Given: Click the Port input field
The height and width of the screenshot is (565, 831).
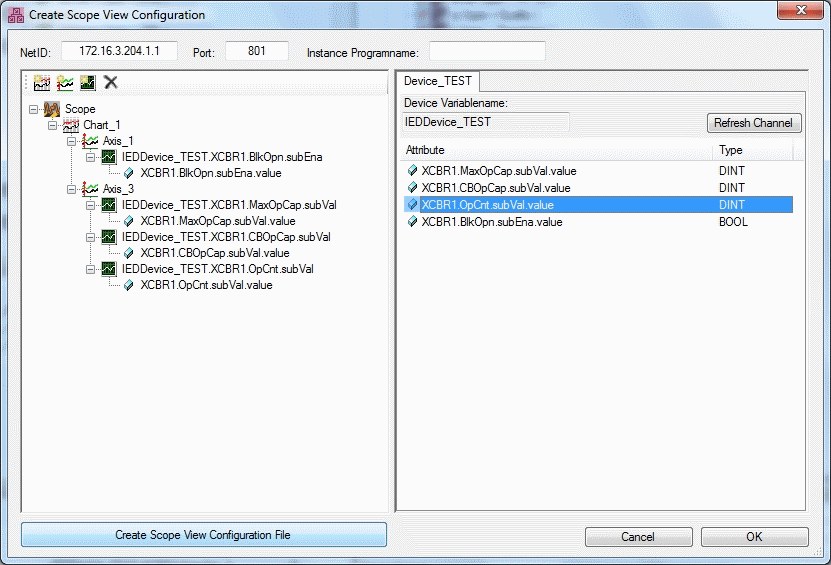Looking at the screenshot, I should pyautogui.click(x=257, y=51).
